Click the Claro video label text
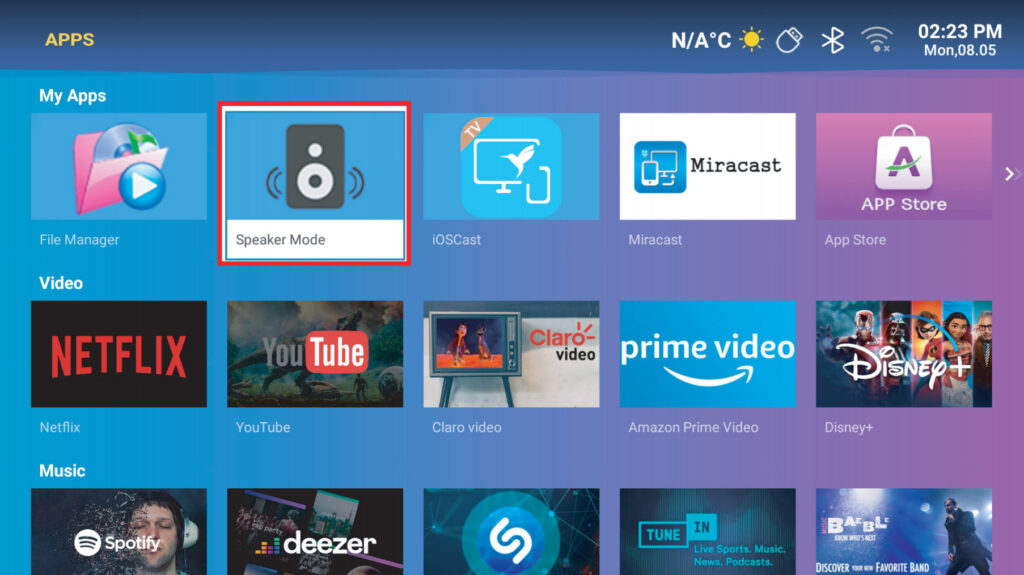The height and width of the screenshot is (575, 1024). [466, 427]
